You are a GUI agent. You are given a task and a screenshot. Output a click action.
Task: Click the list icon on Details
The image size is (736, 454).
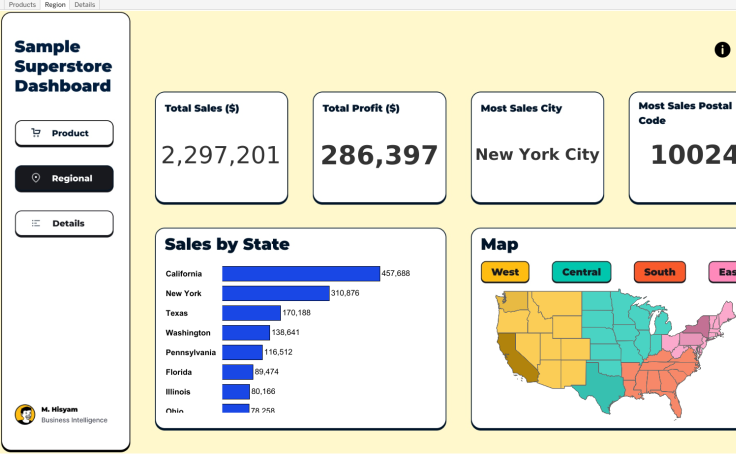pyautogui.click(x=36, y=223)
